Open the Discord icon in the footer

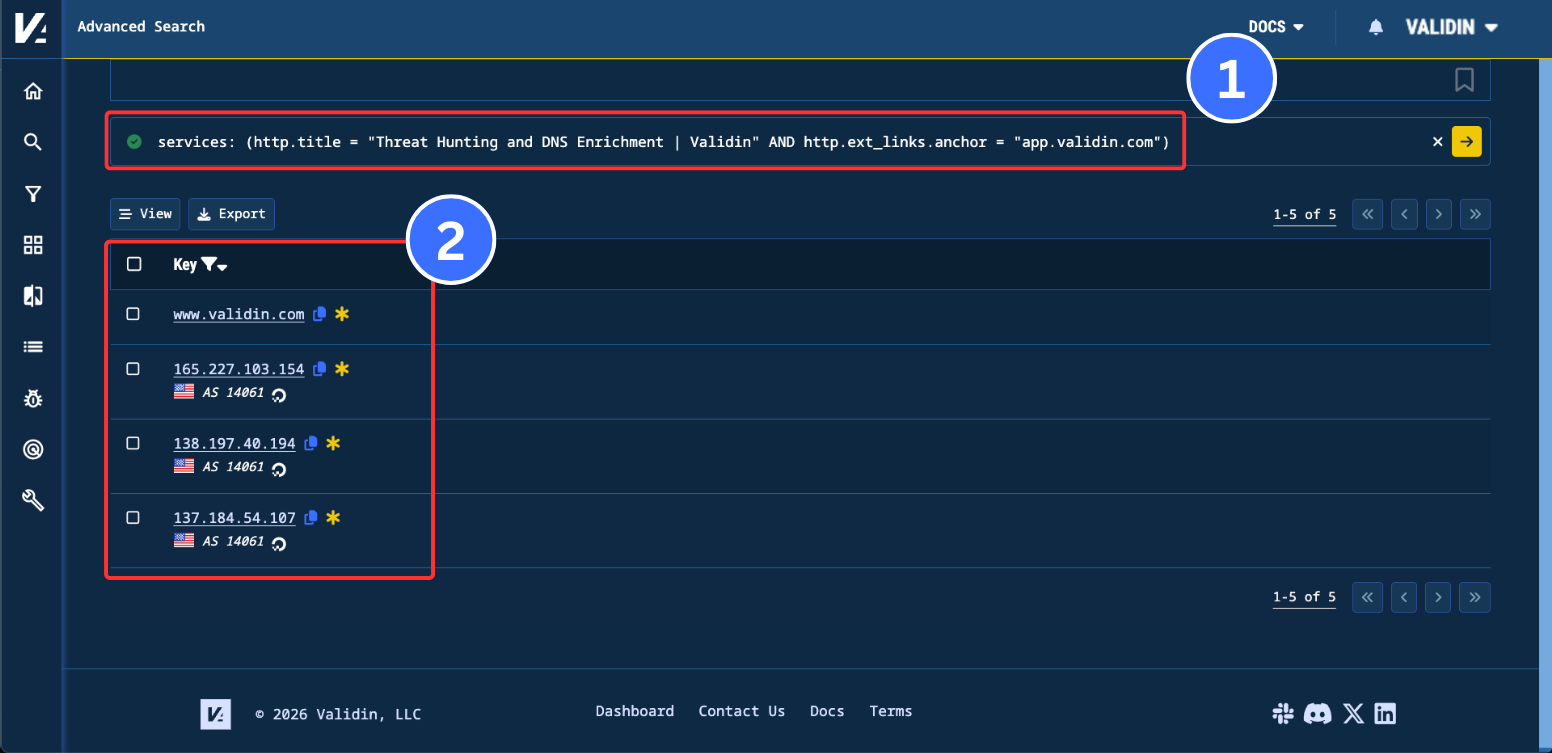coord(1318,713)
